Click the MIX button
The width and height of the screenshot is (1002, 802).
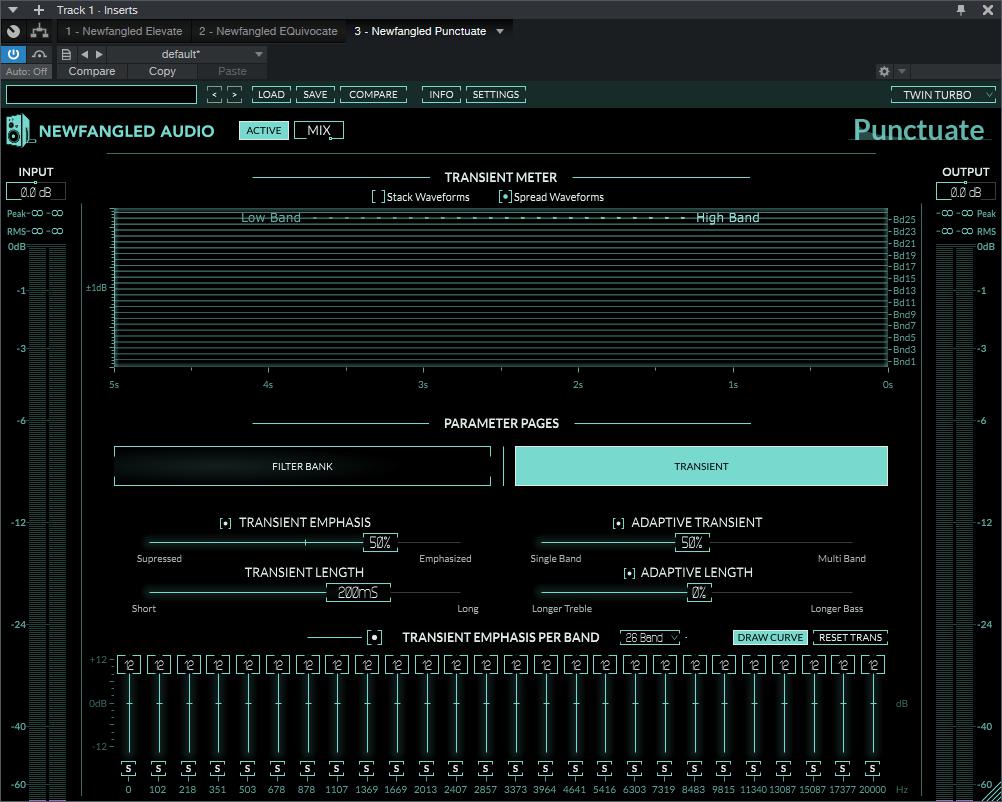point(319,130)
